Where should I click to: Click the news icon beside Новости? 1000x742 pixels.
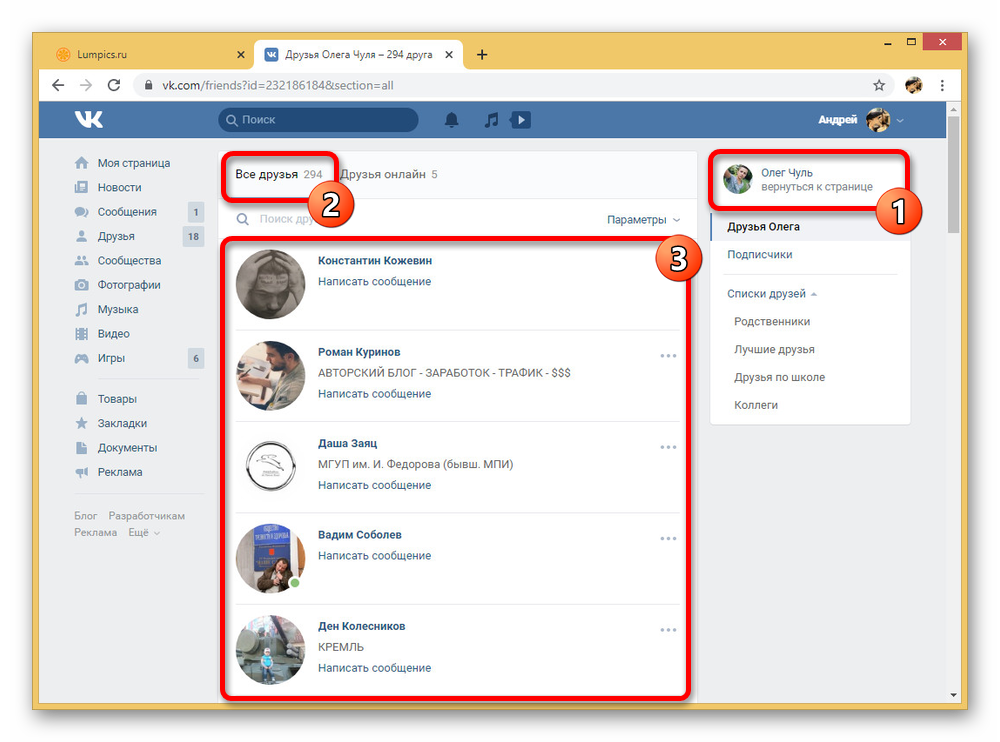click(x=82, y=187)
